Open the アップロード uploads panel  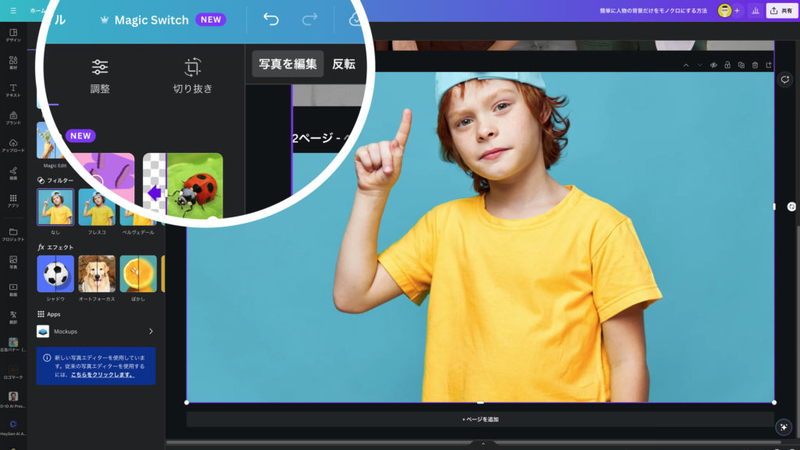tap(13, 146)
